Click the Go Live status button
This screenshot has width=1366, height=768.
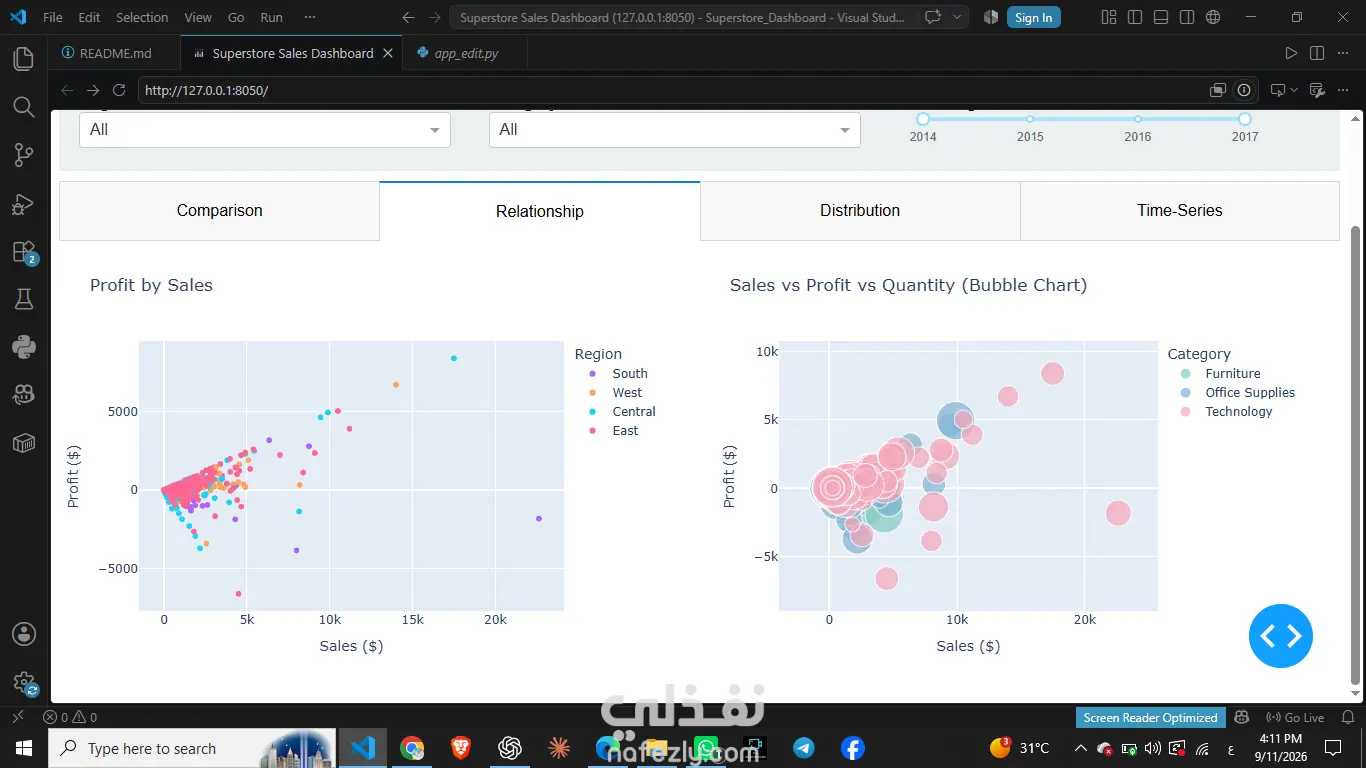click(x=1295, y=717)
